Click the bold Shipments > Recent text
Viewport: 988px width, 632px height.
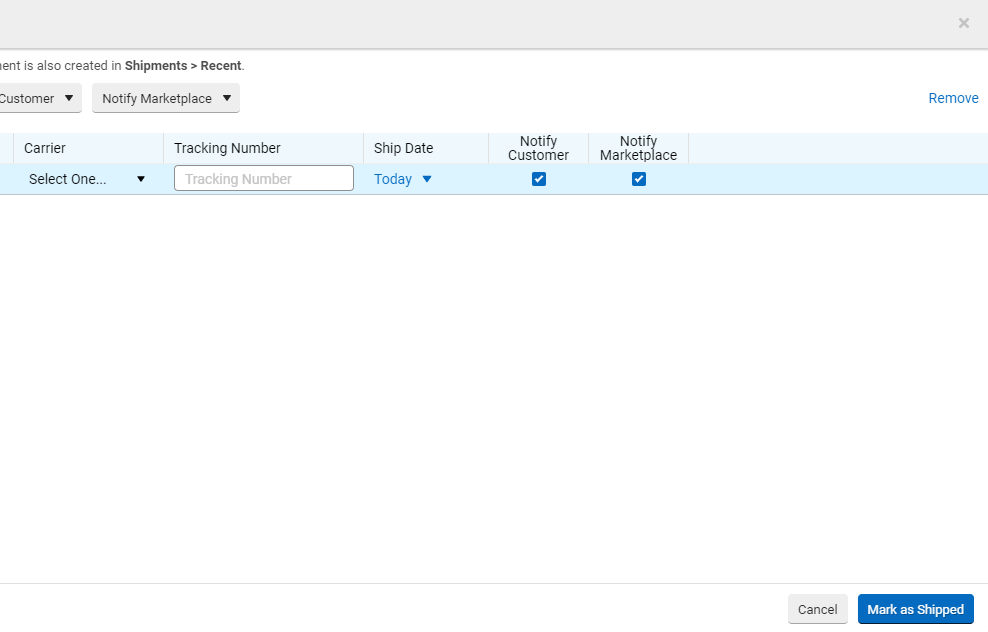tap(183, 66)
